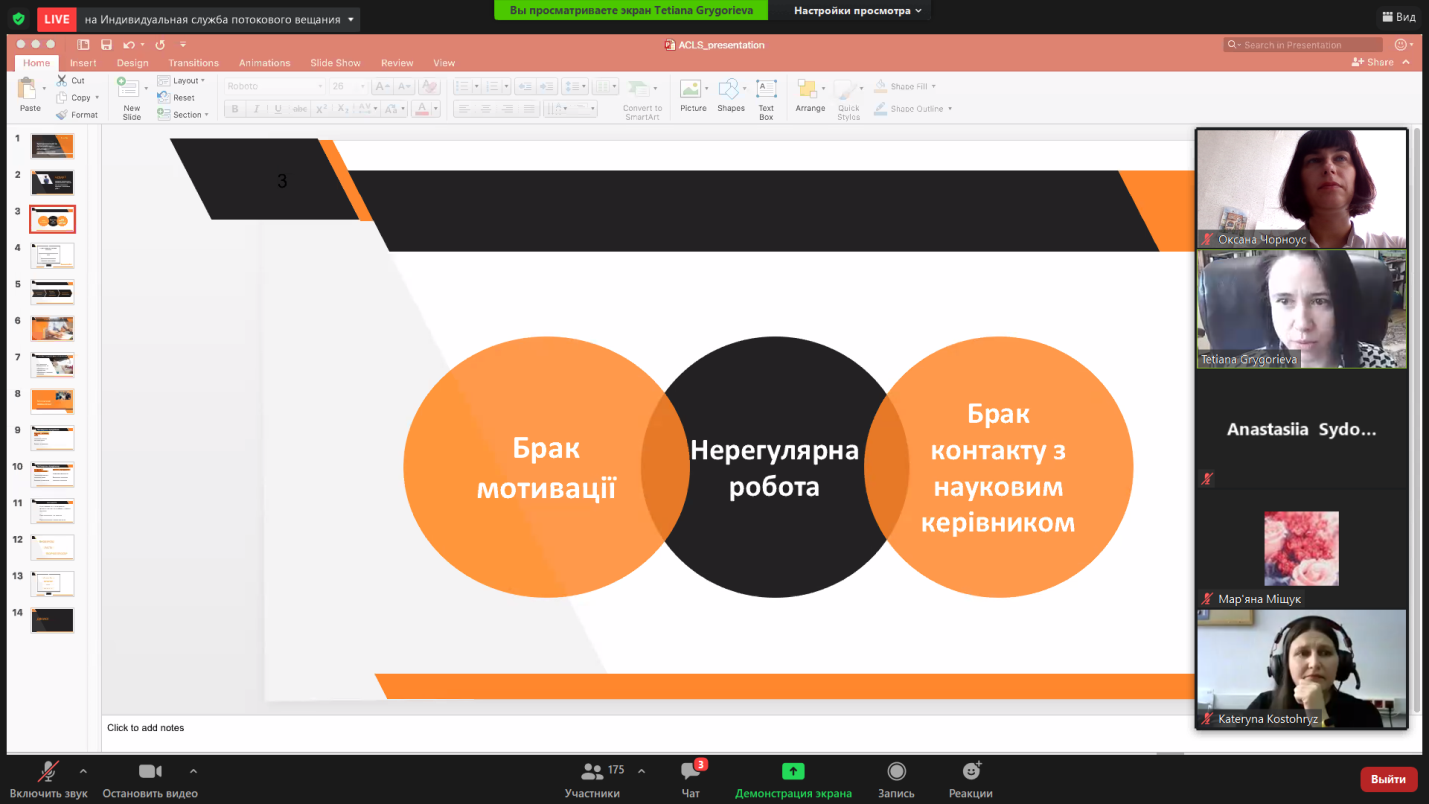
Task: Open Zoom Chat panel
Action: click(x=691, y=778)
